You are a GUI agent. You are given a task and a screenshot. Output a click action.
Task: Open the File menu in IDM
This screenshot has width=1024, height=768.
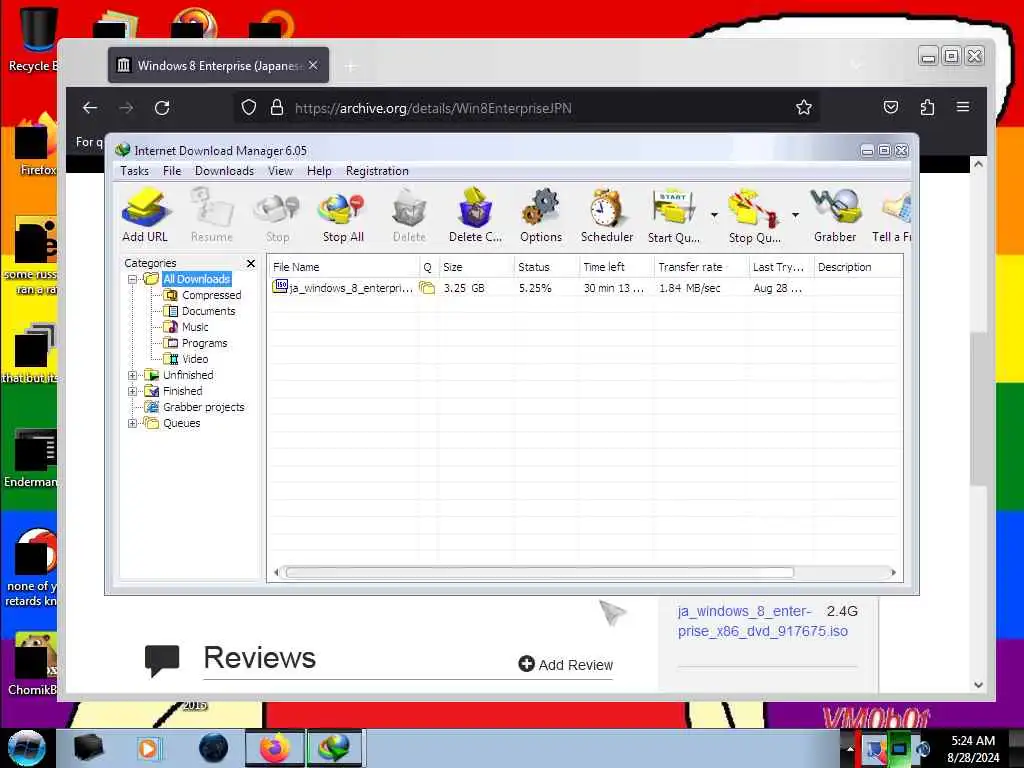172,171
